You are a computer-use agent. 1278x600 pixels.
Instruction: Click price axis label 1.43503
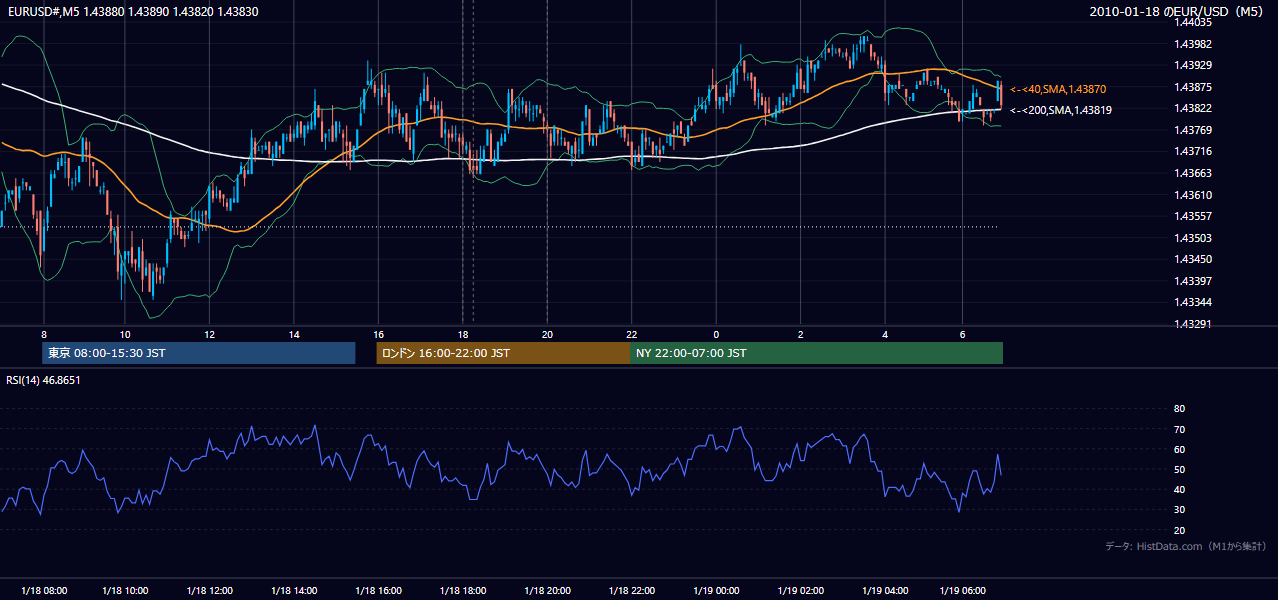pos(1192,238)
